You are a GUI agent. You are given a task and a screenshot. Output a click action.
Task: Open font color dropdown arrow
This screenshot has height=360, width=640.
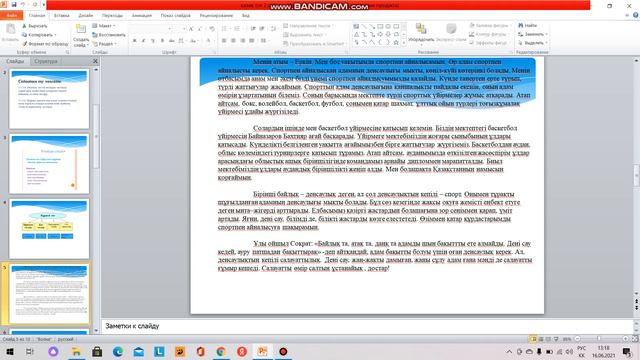213,41
